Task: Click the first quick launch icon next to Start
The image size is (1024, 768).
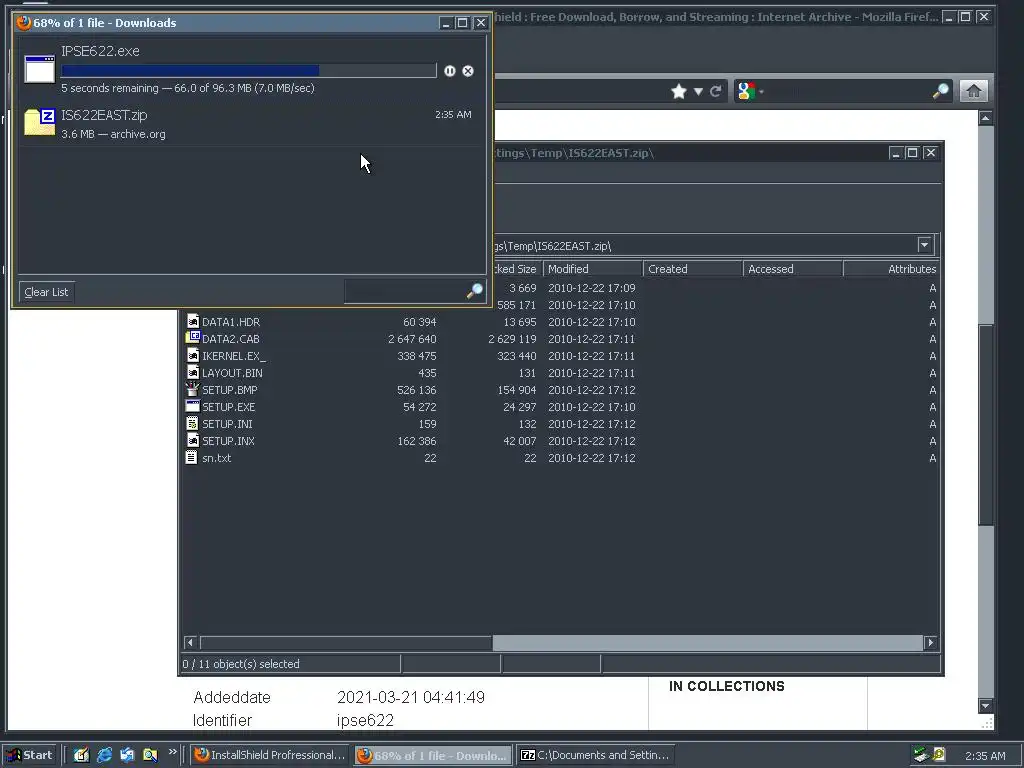Action: pos(81,755)
